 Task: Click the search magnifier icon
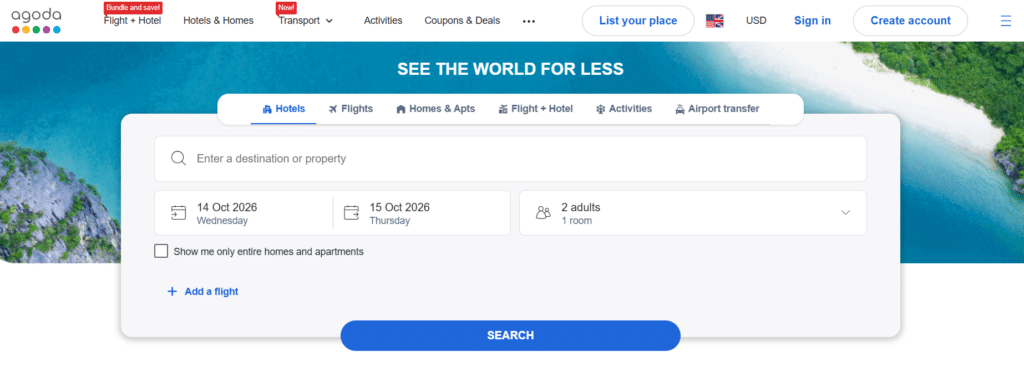coord(178,159)
